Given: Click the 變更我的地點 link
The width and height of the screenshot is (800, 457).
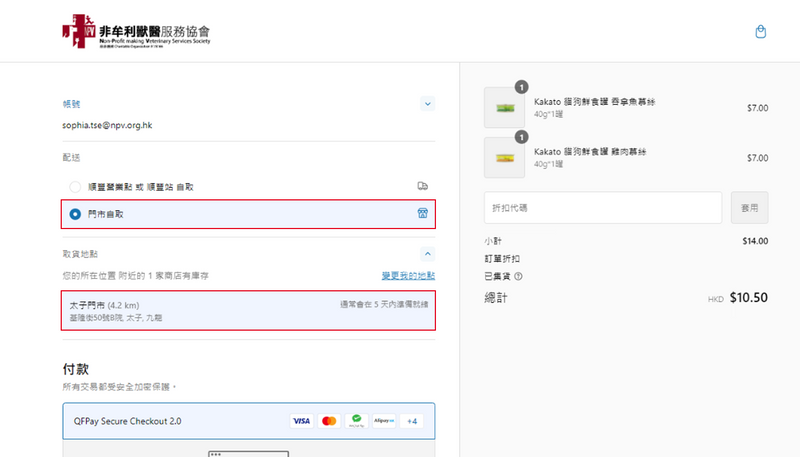Looking at the screenshot, I should [408, 275].
